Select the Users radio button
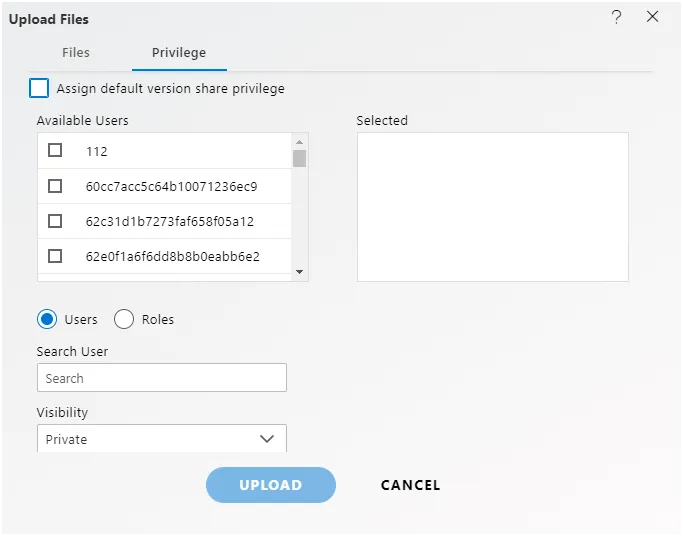This screenshot has height=536, width=683. pos(47,320)
